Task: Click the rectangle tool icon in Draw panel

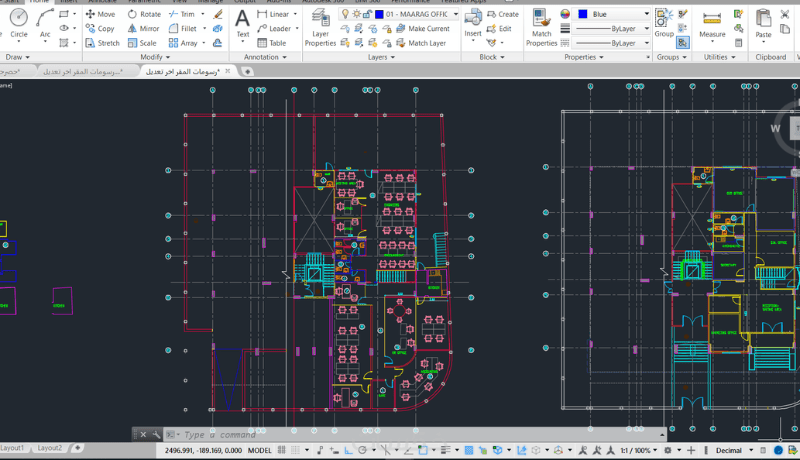Action: (64, 14)
